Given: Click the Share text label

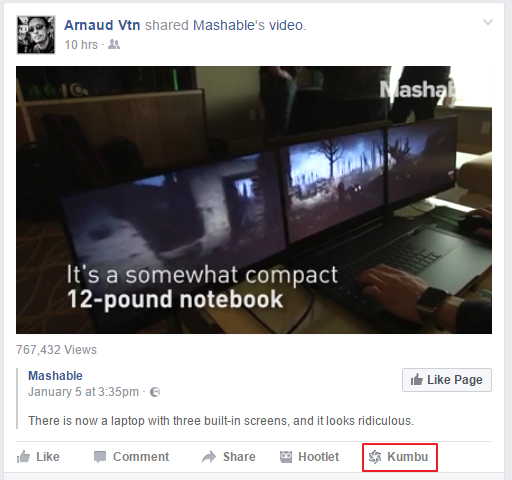Looking at the screenshot, I should click(239, 457).
